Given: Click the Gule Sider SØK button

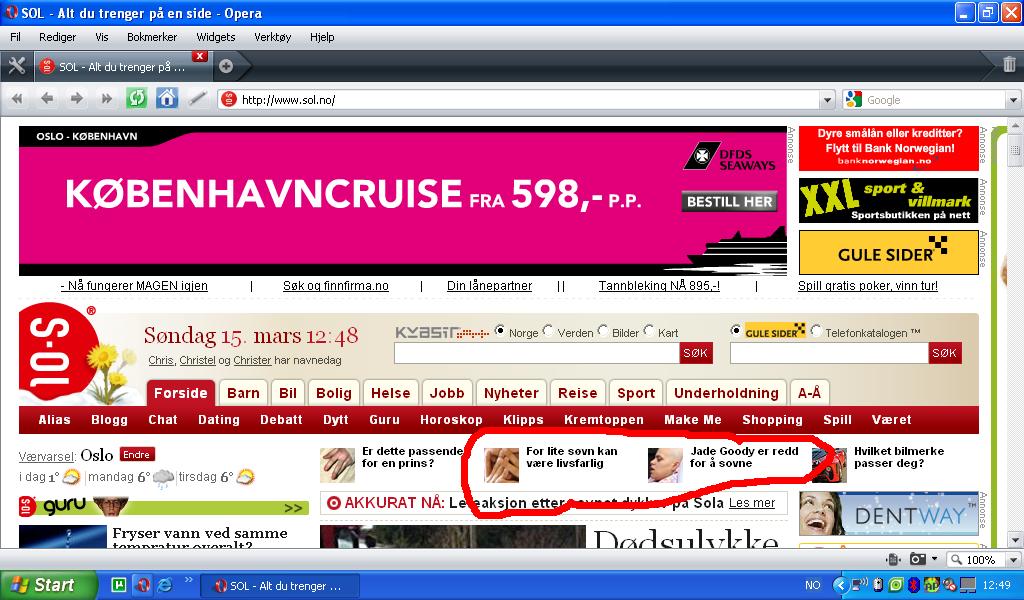Looking at the screenshot, I should click(x=944, y=353).
